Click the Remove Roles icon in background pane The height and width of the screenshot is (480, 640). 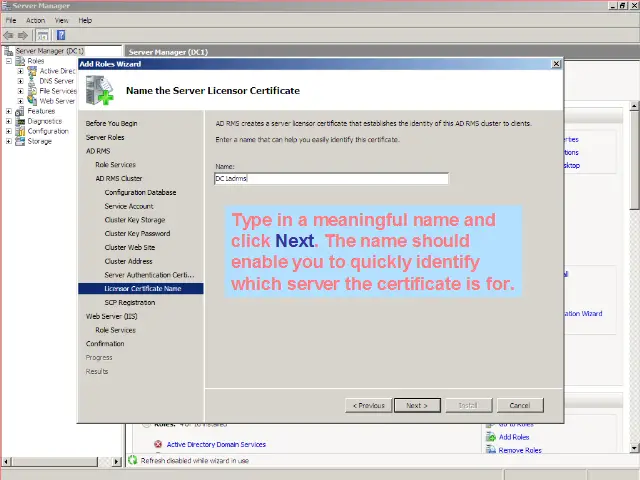[491, 450]
